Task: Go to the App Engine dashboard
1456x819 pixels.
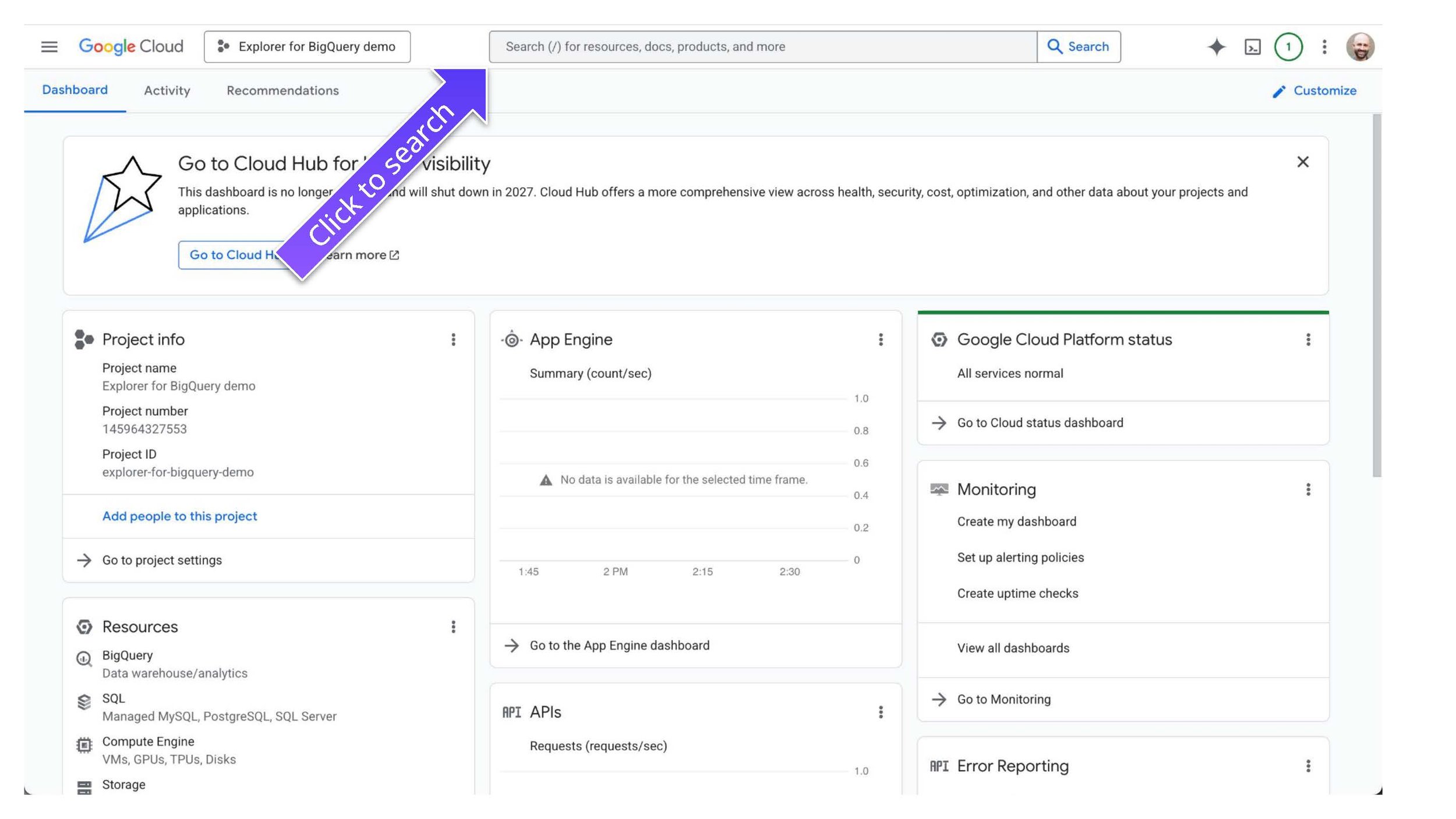Action: (x=619, y=646)
